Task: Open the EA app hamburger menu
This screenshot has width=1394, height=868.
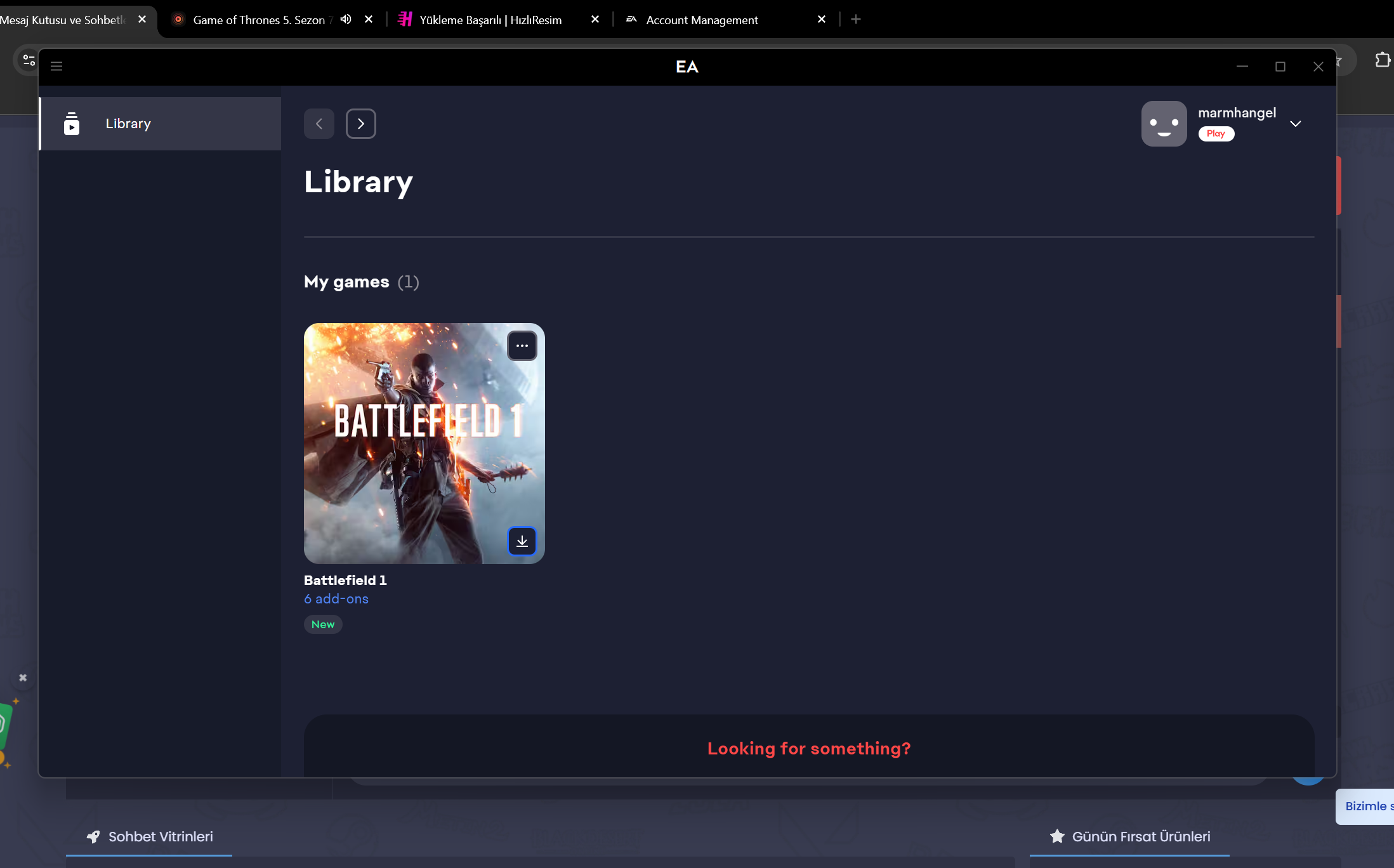Action: (x=56, y=66)
